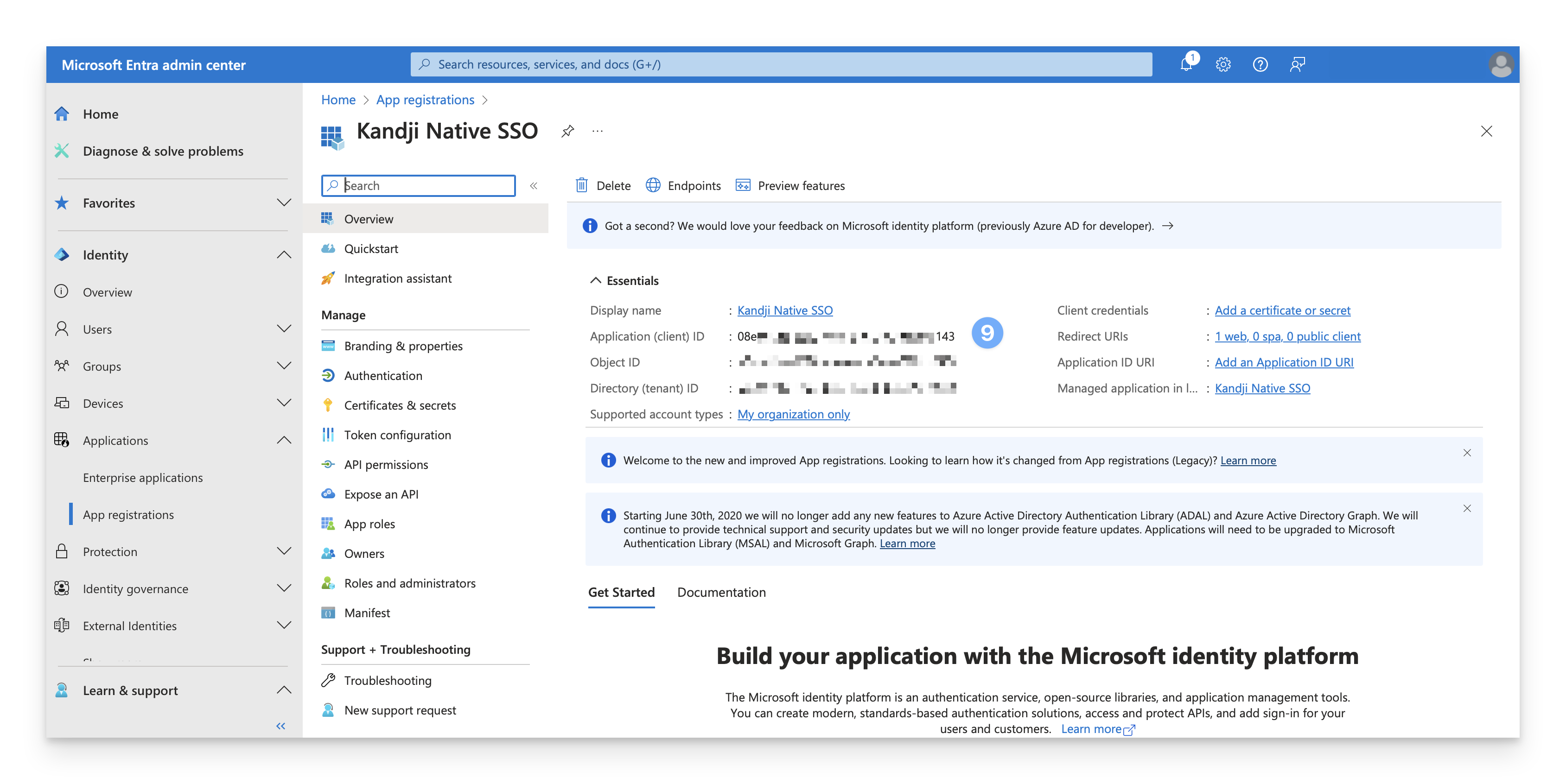1566x784 pixels.
Task: Open portal settings gear icon
Action: coord(1223,64)
